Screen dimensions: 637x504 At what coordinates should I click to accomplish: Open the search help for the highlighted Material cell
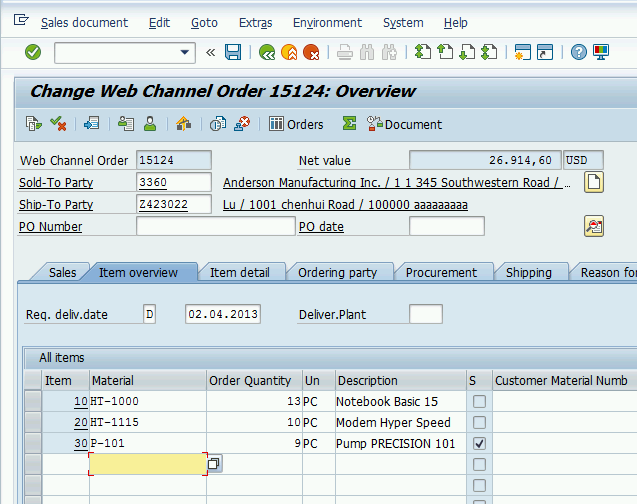[214, 463]
